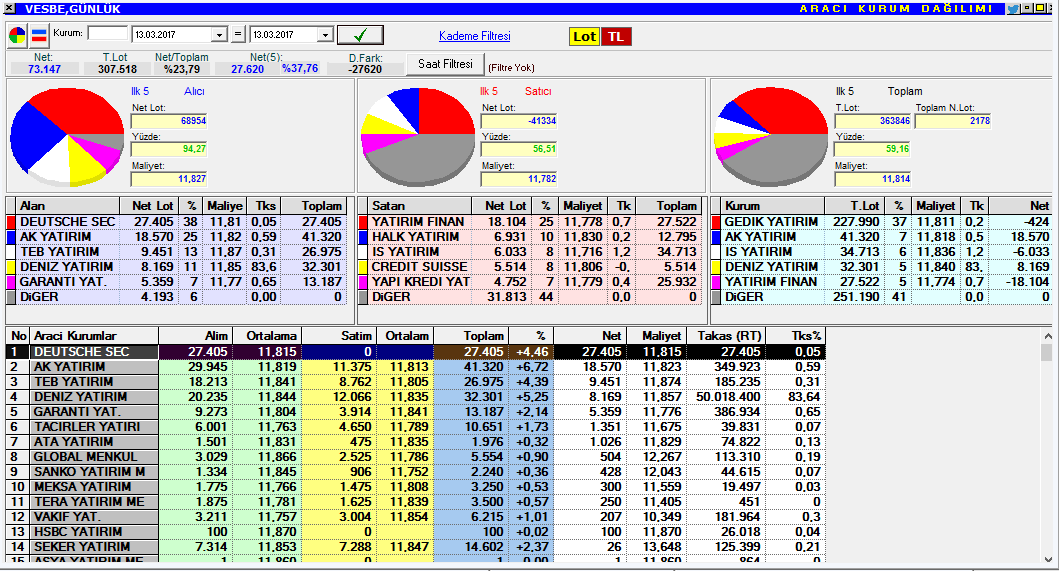1059x571 pixels.
Task: Click the equals sign date button
Action: [238, 34]
